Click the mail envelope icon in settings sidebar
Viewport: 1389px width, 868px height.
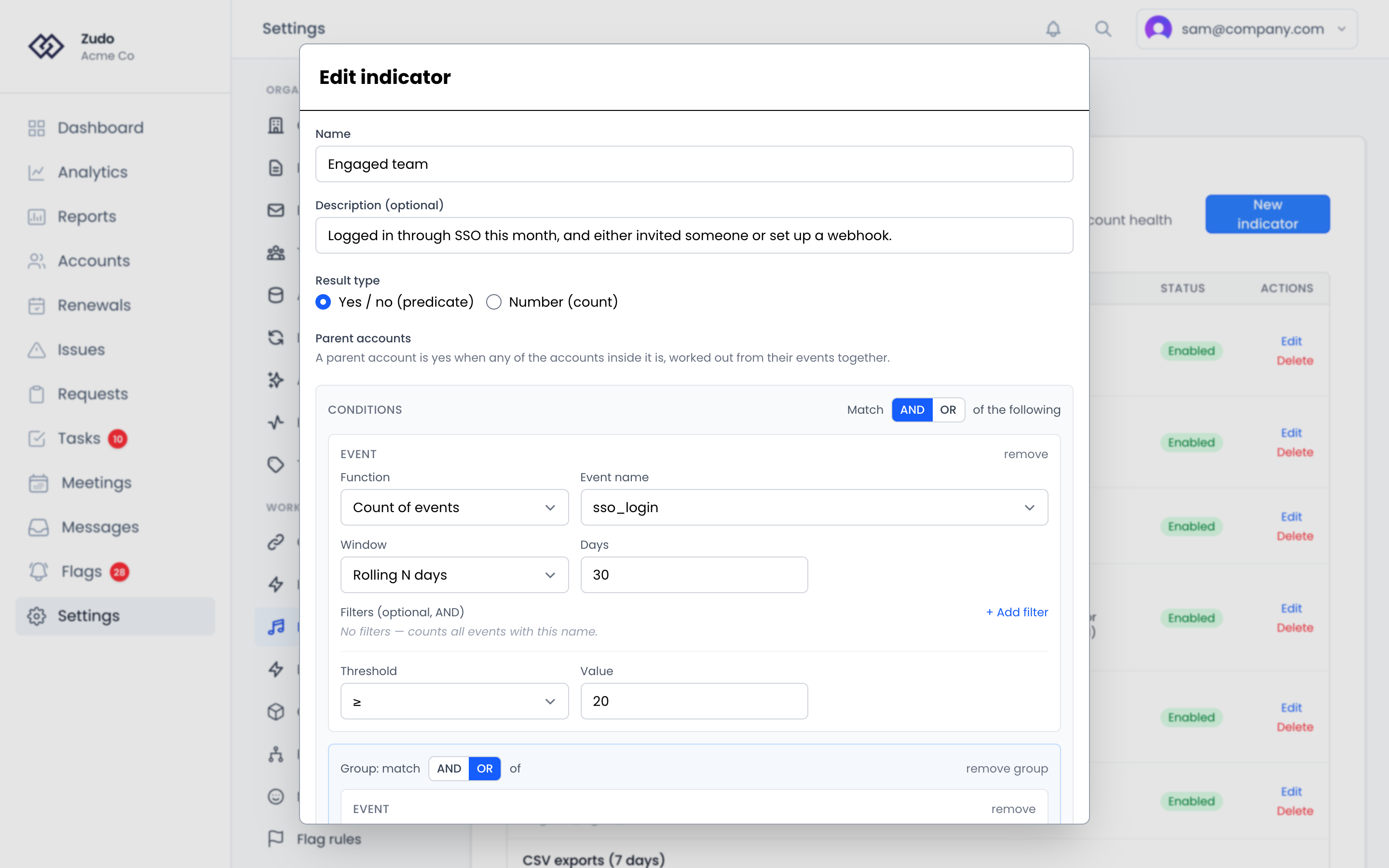(x=276, y=210)
